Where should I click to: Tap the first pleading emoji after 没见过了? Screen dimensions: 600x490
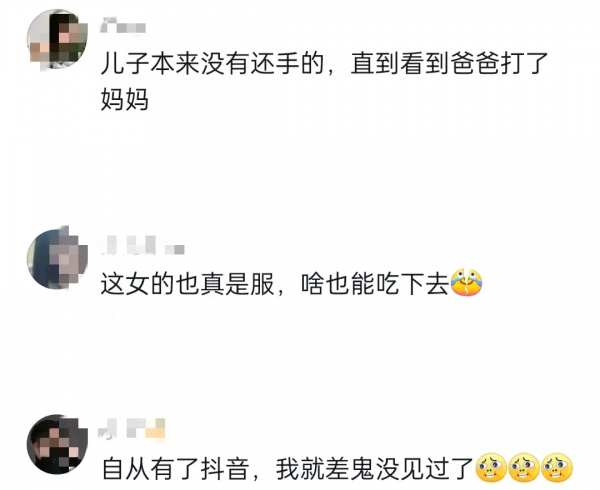click(x=491, y=468)
